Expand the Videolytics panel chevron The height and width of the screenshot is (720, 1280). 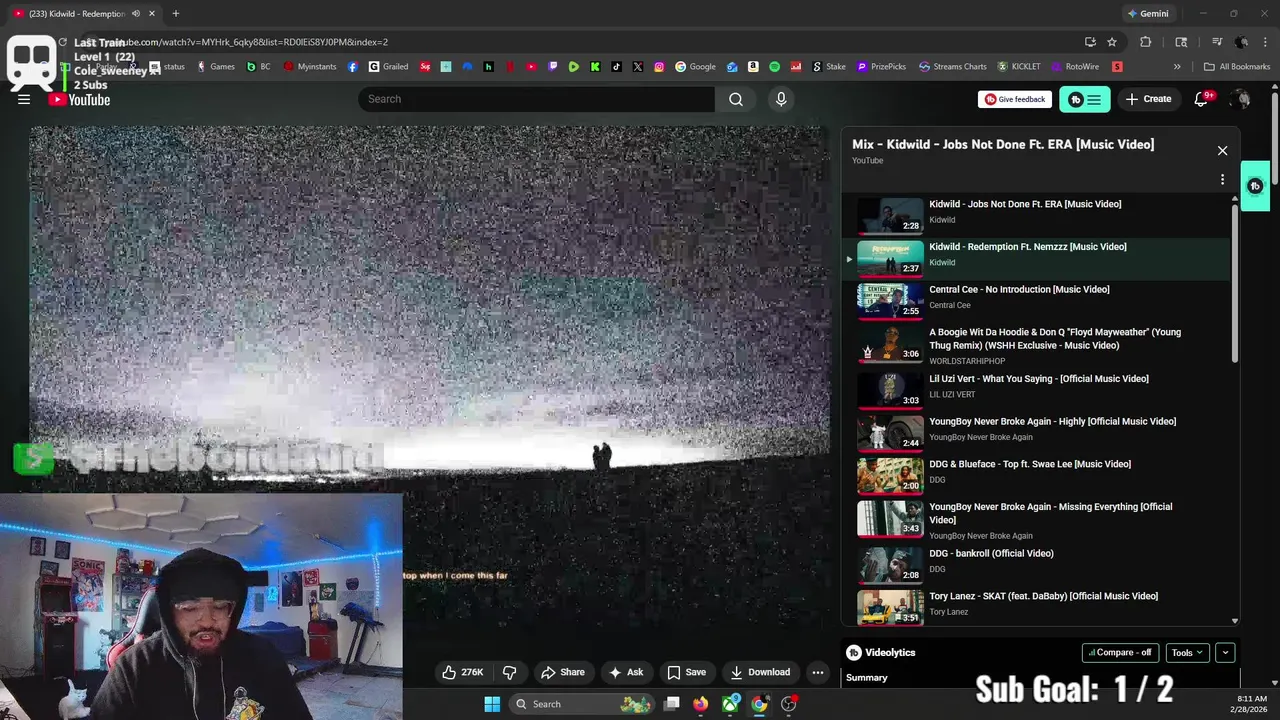pos(1225,652)
